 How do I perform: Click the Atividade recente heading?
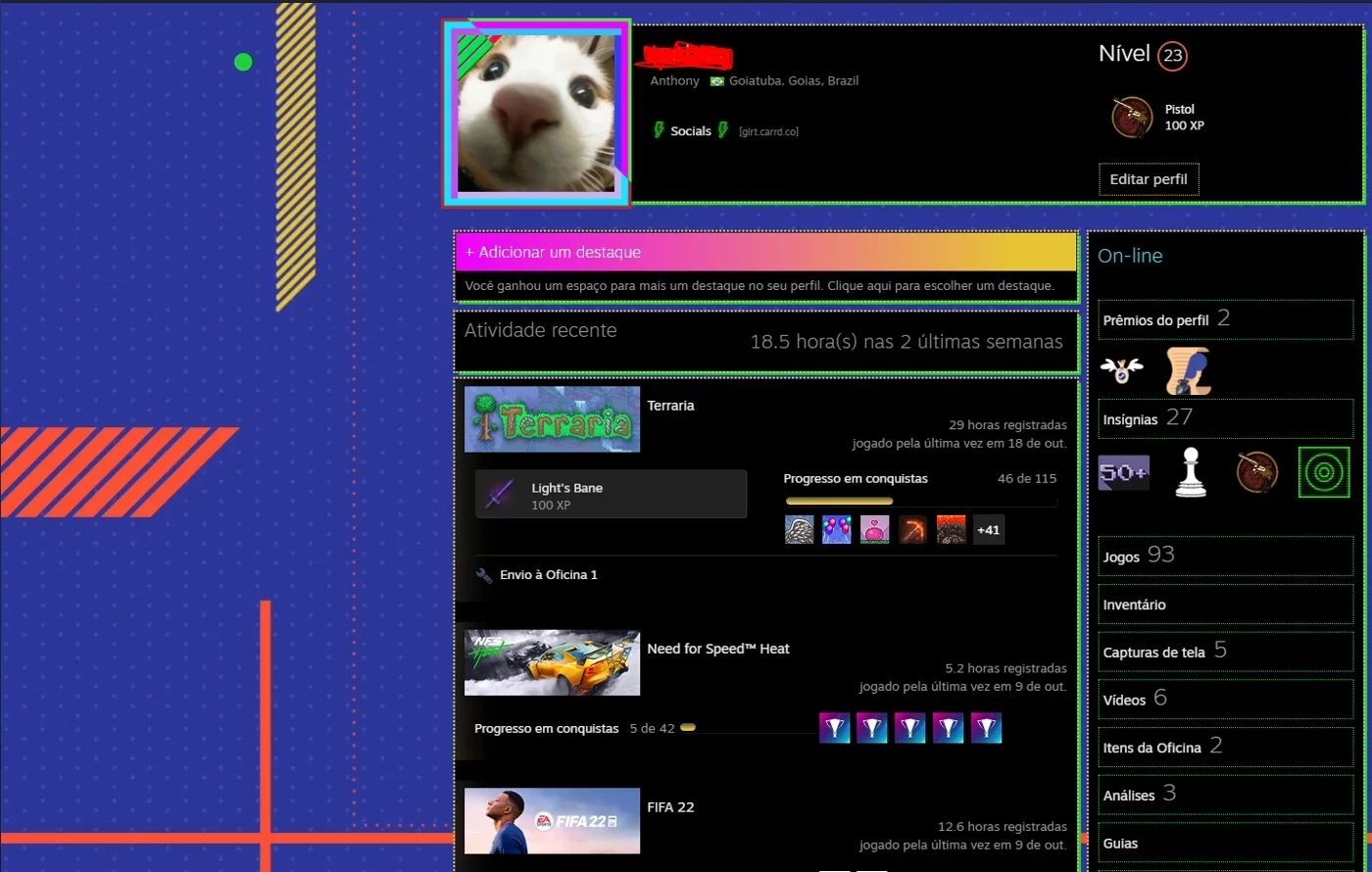(541, 331)
